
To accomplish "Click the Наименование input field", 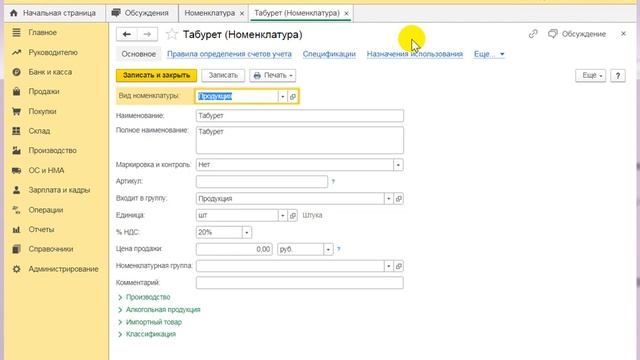I will pos(300,116).
